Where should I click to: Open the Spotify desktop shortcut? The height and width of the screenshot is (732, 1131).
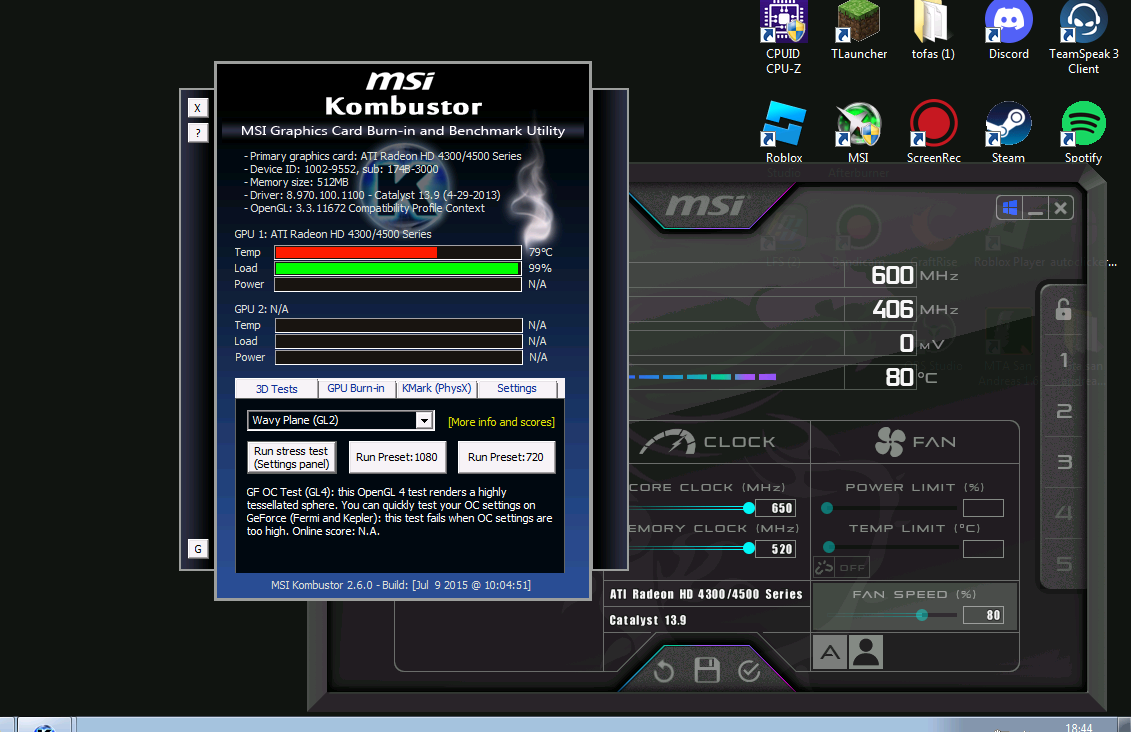(1083, 133)
